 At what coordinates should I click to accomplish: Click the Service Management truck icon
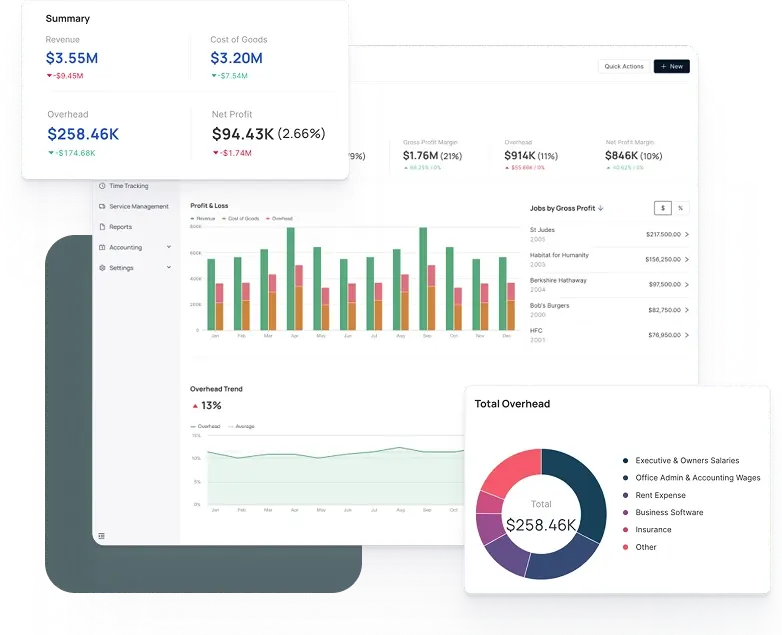coord(102,206)
